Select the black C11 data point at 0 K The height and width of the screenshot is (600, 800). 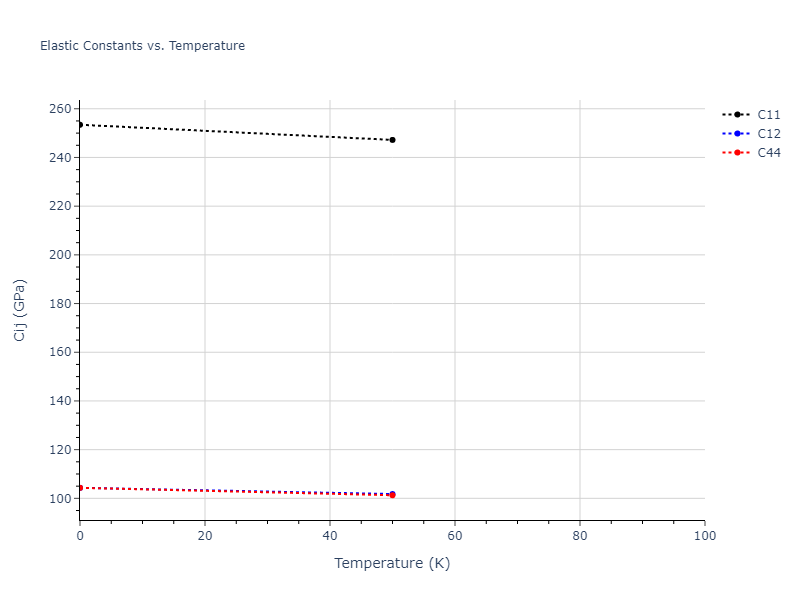80,124
